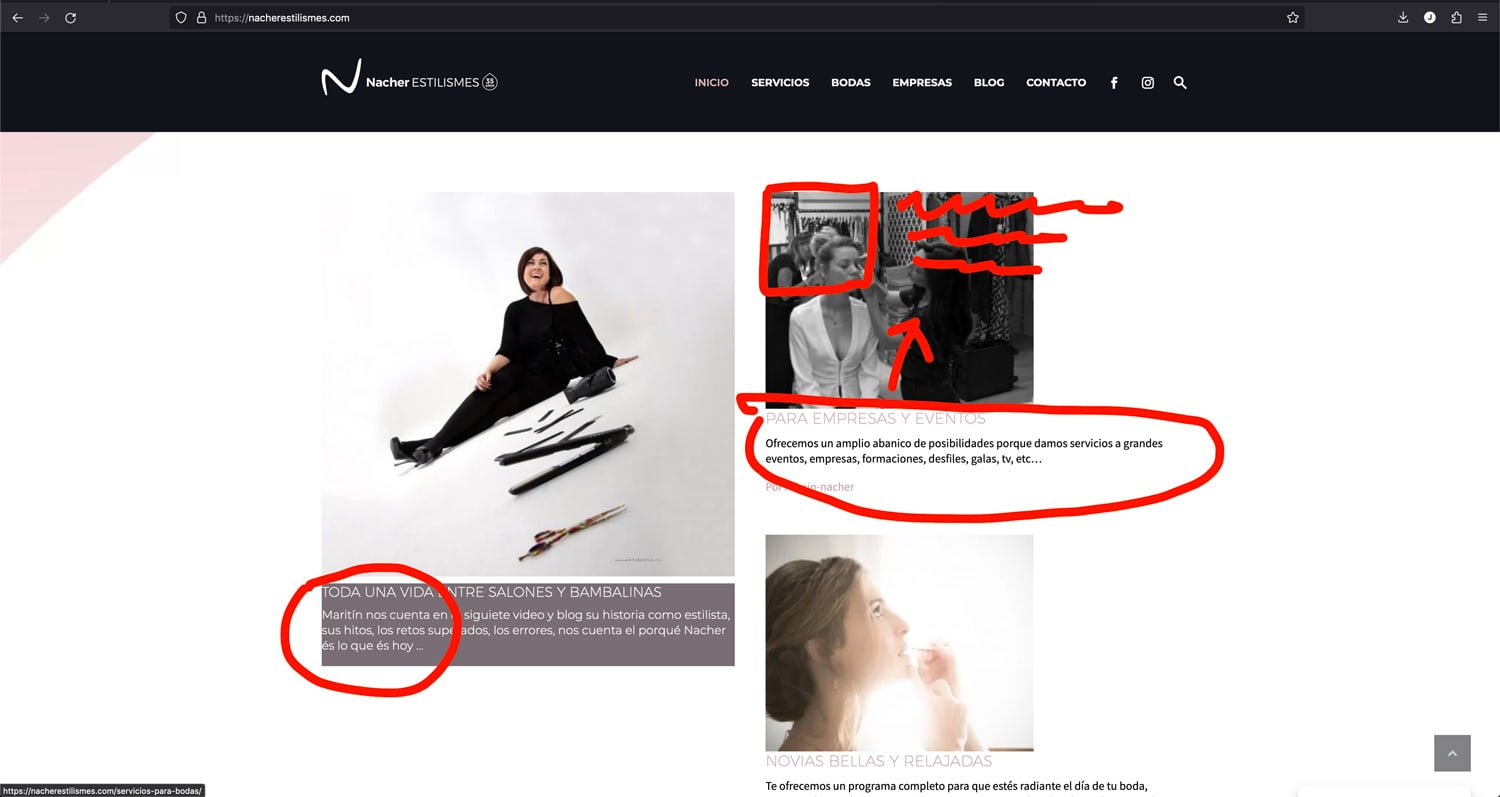Click the scroll-to-top arrow button
Image resolution: width=1500 pixels, height=797 pixels.
(1452, 753)
